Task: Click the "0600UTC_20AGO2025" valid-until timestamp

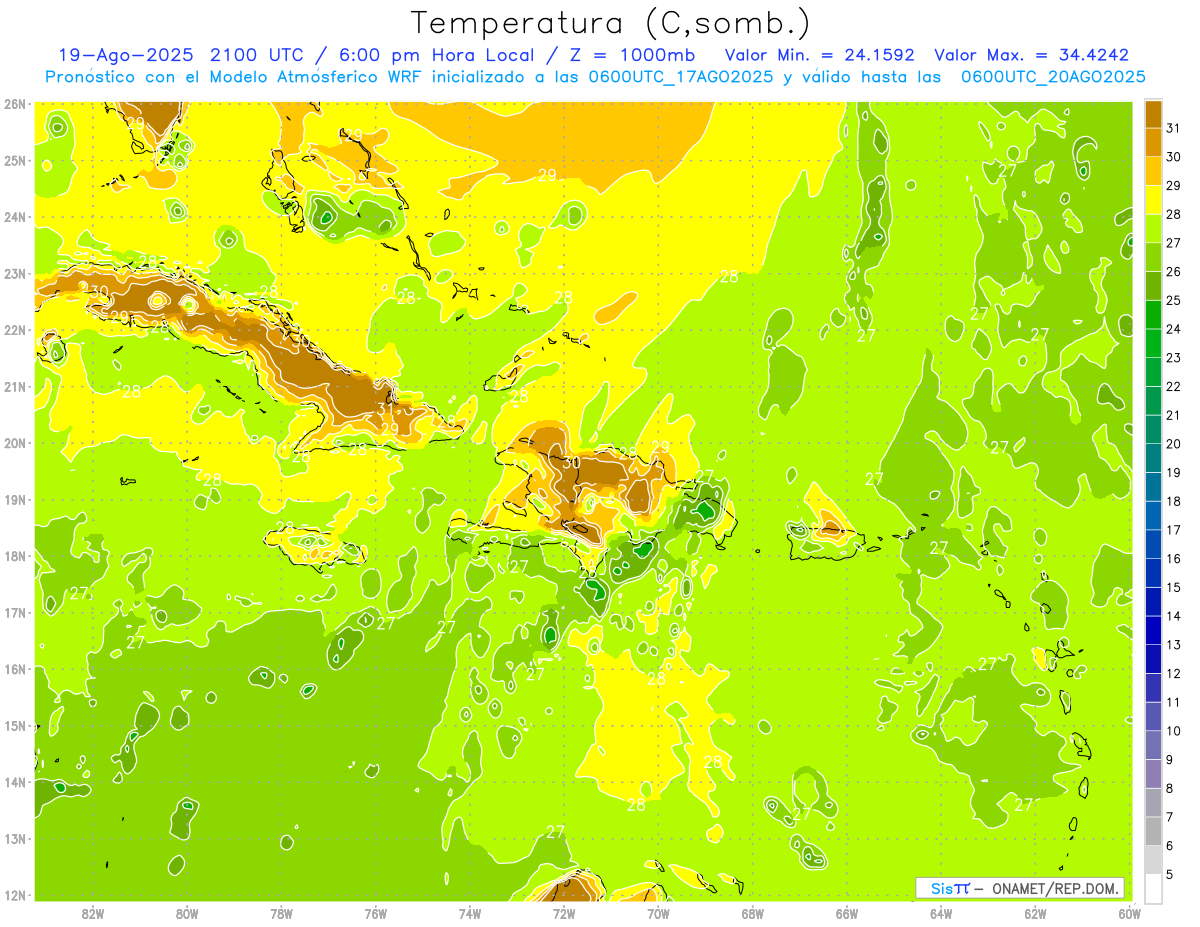Action: pyautogui.click(x=1053, y=77)
